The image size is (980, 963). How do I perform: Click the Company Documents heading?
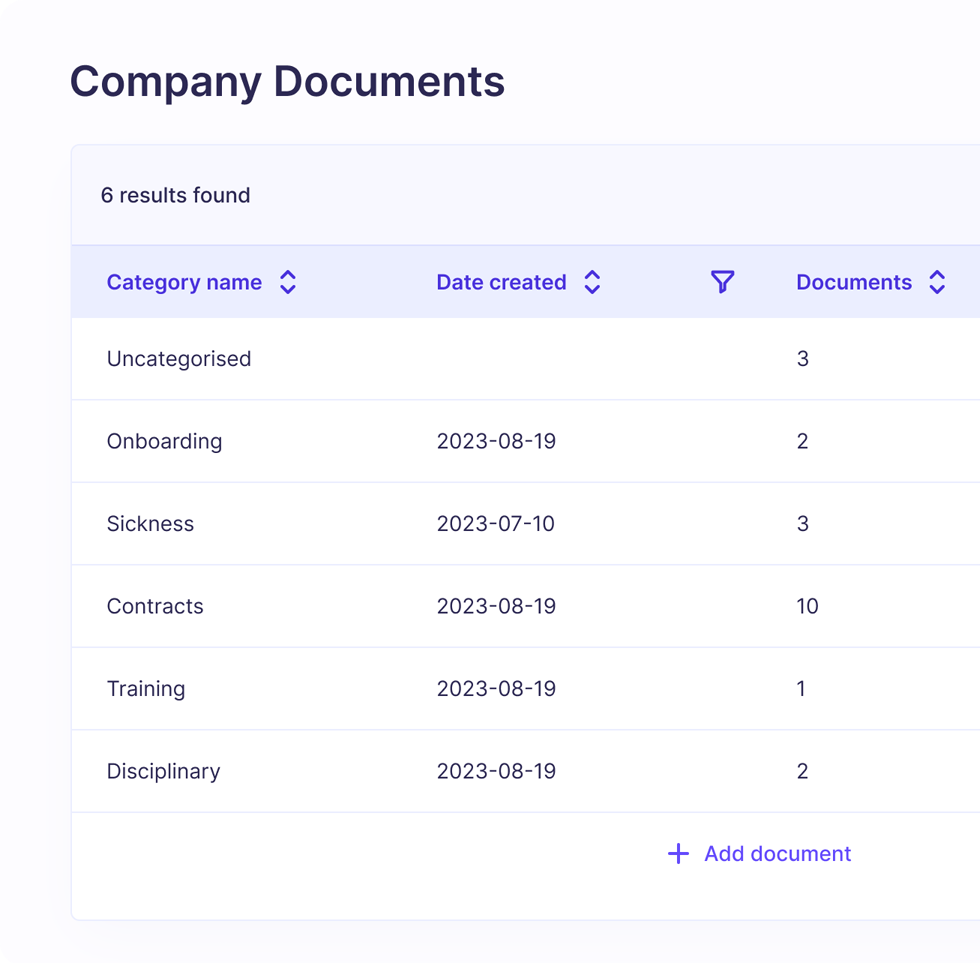tap(287, 81)
